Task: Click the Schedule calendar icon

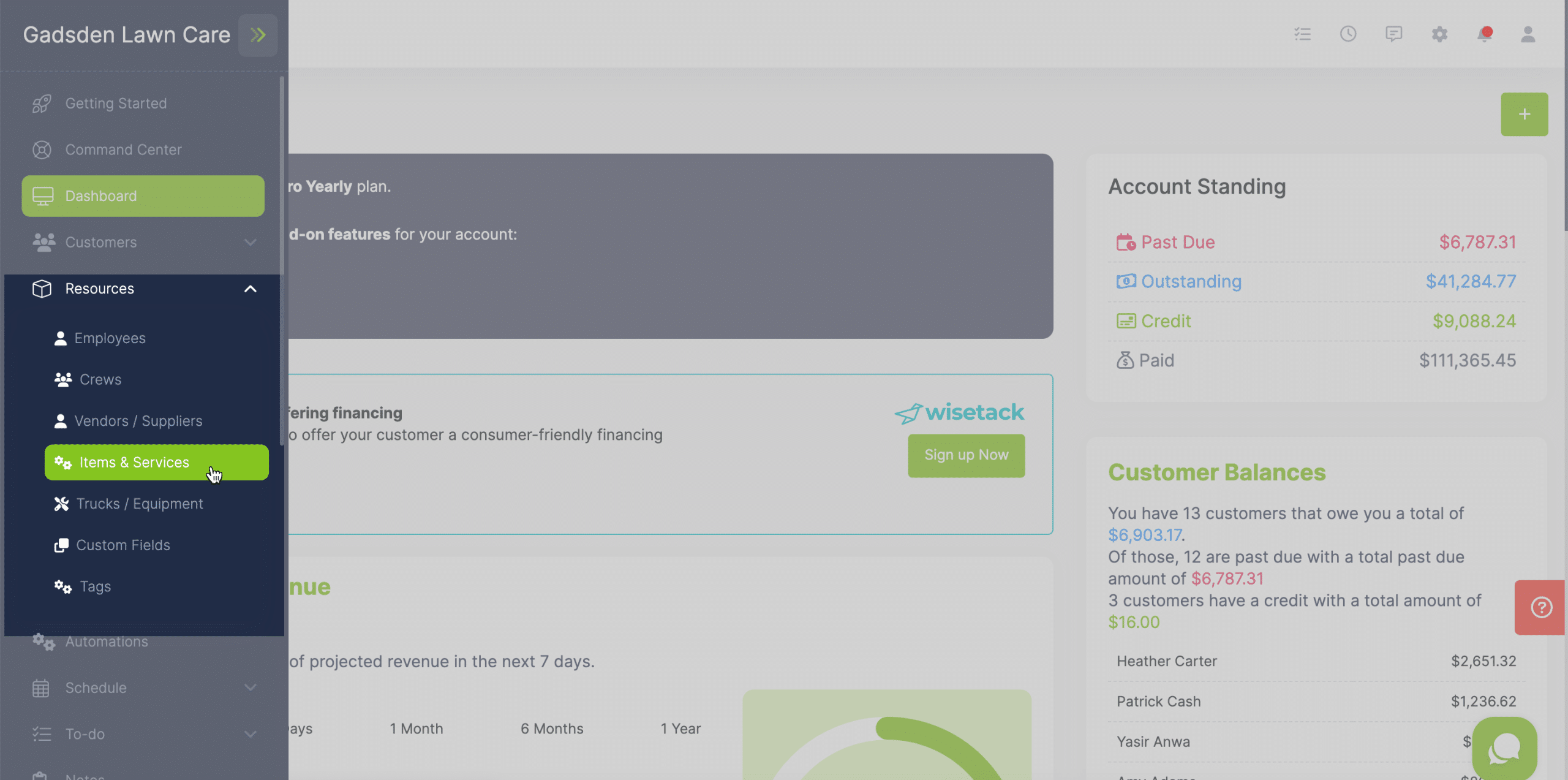Action: [x=41, y=688]
